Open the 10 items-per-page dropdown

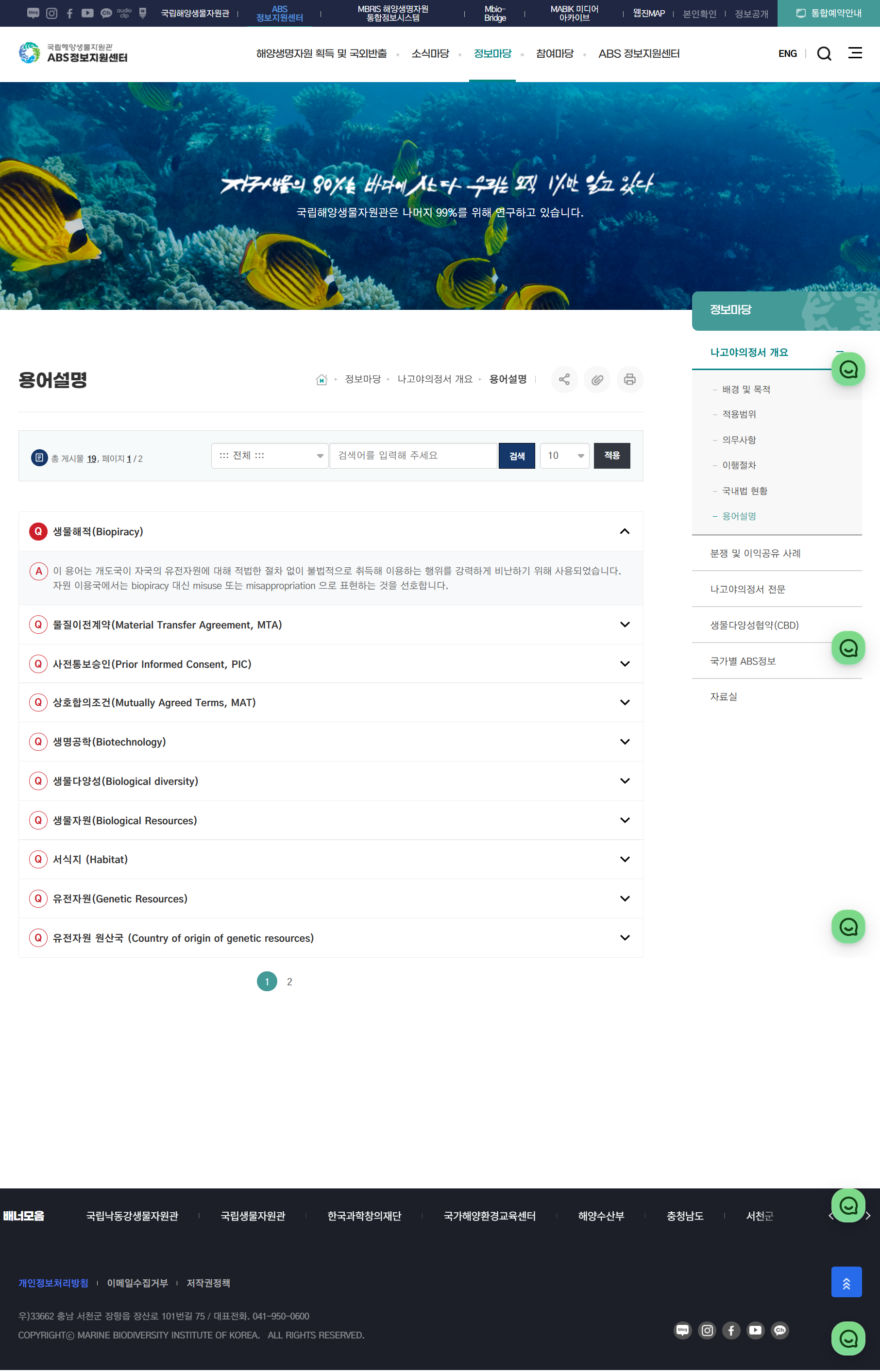(x=564, y=456)
